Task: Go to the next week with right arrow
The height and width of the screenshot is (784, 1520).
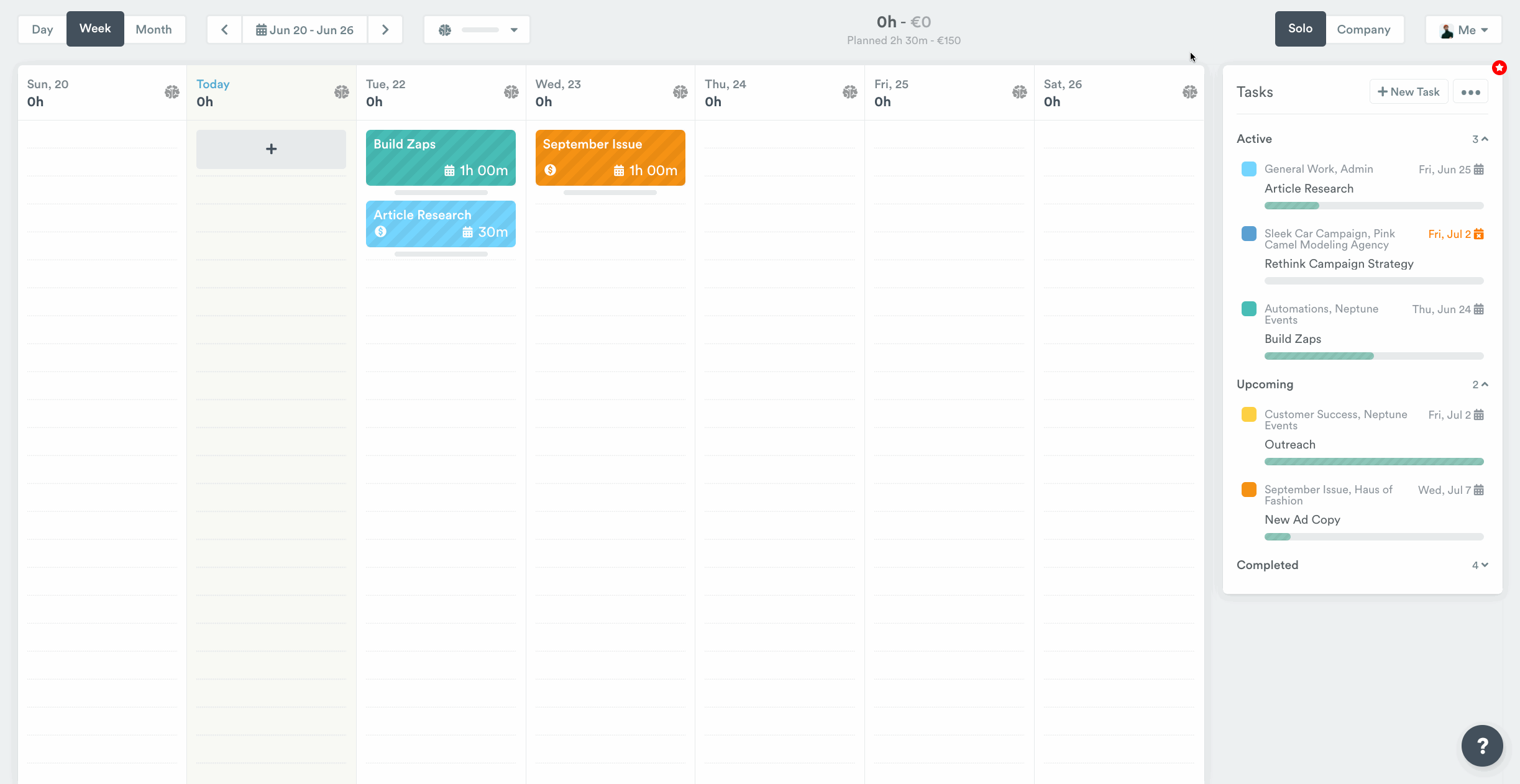Action: [x=385, y=30]
